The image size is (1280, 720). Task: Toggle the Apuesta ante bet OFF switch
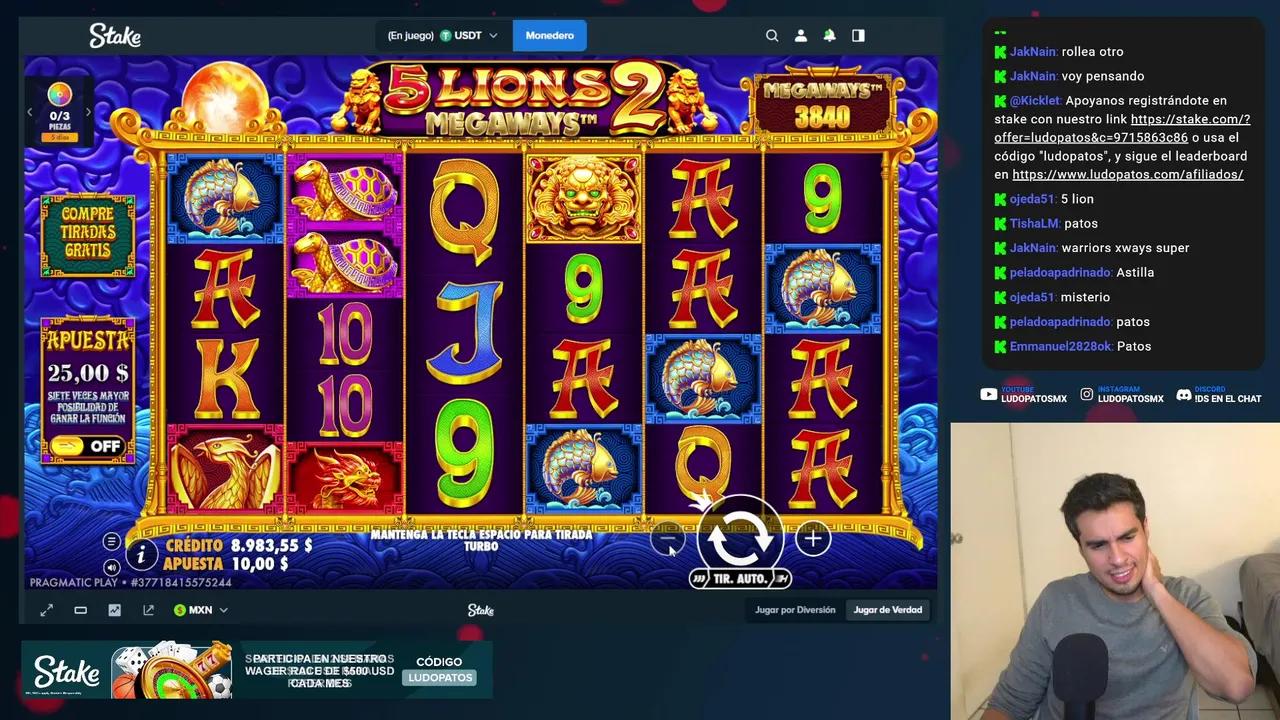(x=88, y=446)
